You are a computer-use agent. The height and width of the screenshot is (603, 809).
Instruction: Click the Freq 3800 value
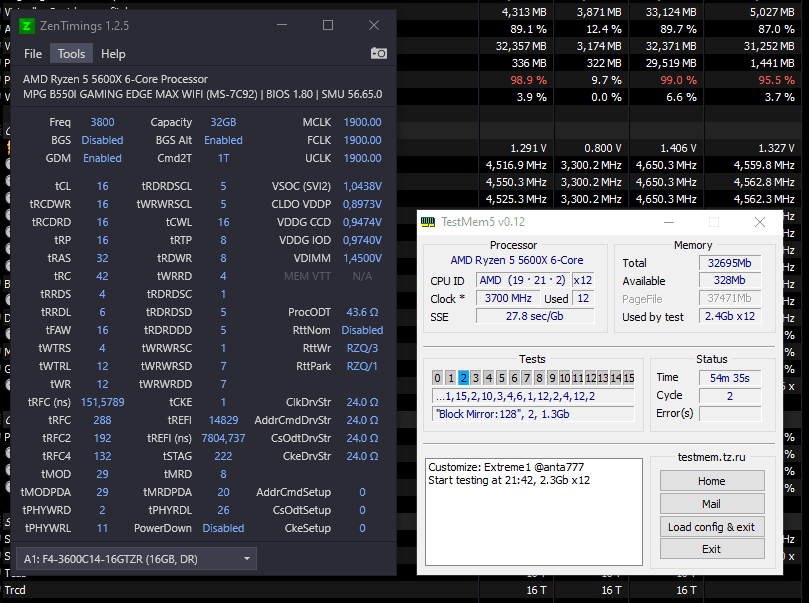pos(102,122)
